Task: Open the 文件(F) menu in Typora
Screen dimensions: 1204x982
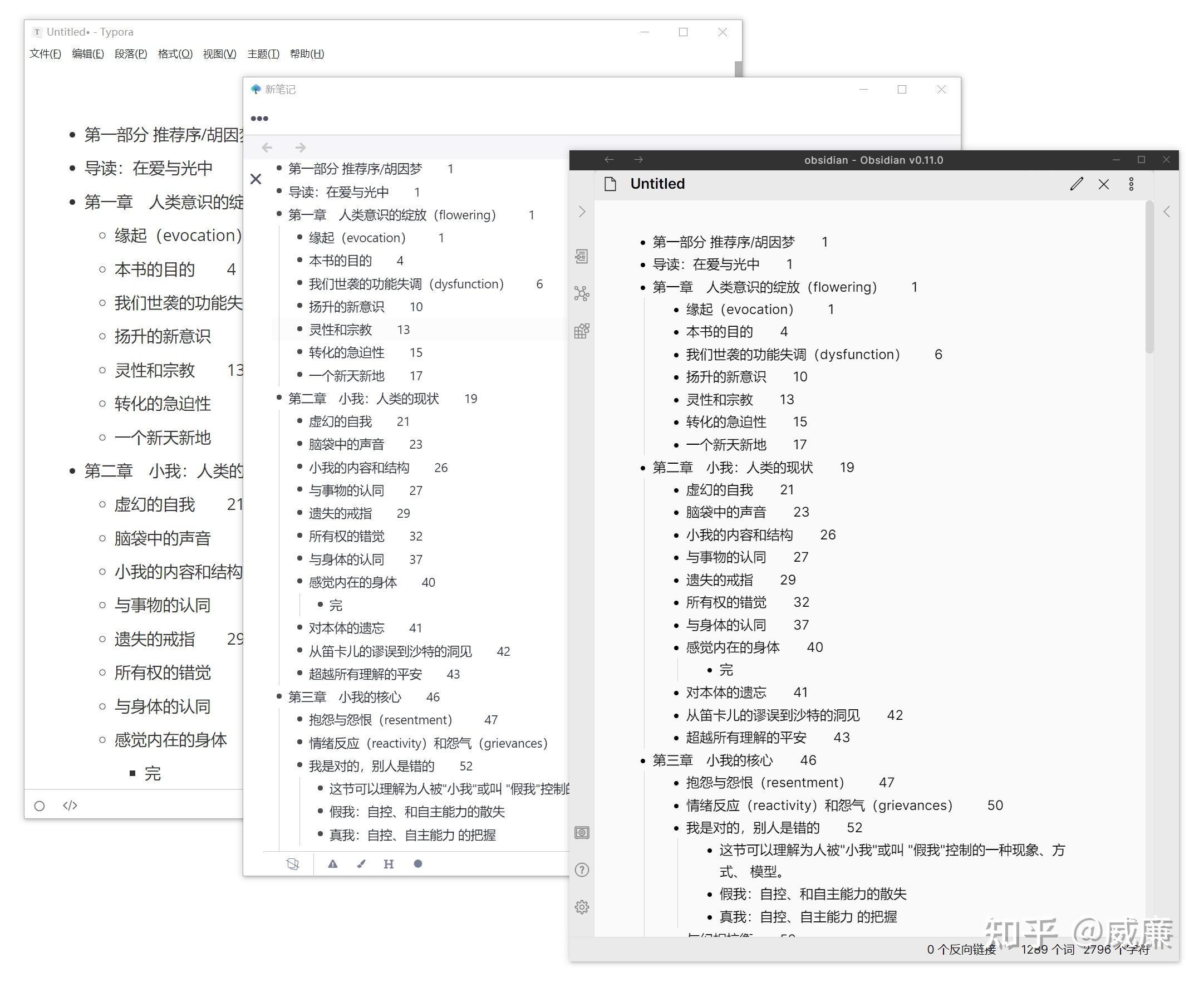Action: pyautogui.click(x=45, y=54)
